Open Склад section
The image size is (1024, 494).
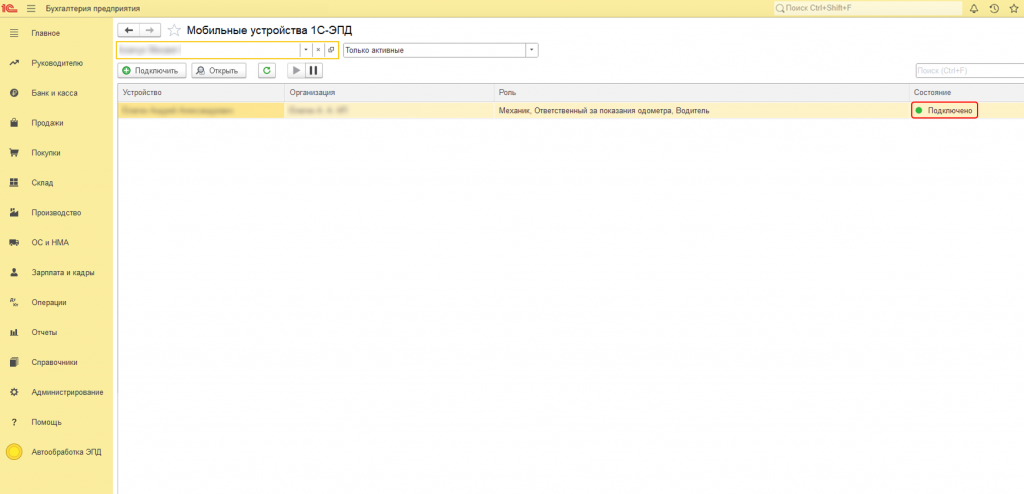point(42,183)
